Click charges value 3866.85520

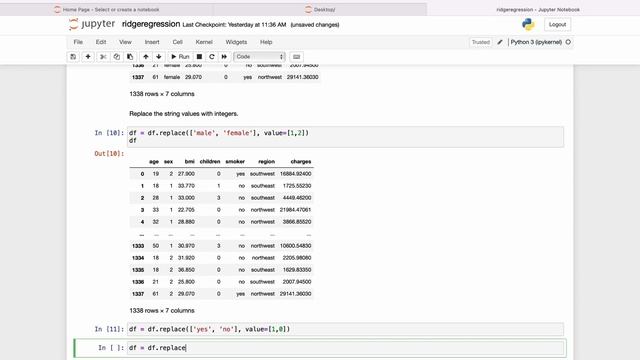tap(297, 222)
